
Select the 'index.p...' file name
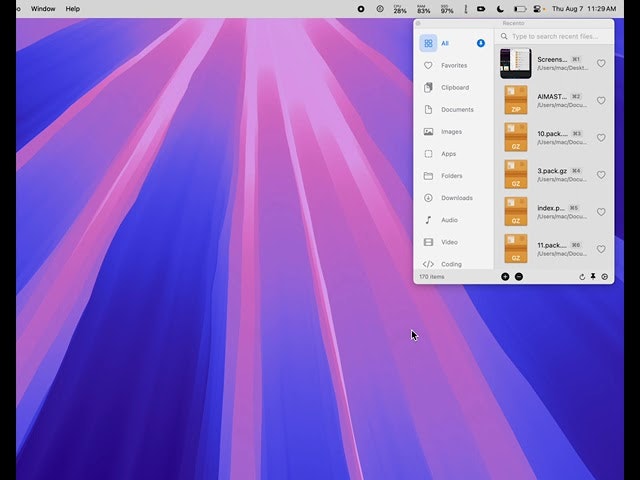click(x=551, y=208)
